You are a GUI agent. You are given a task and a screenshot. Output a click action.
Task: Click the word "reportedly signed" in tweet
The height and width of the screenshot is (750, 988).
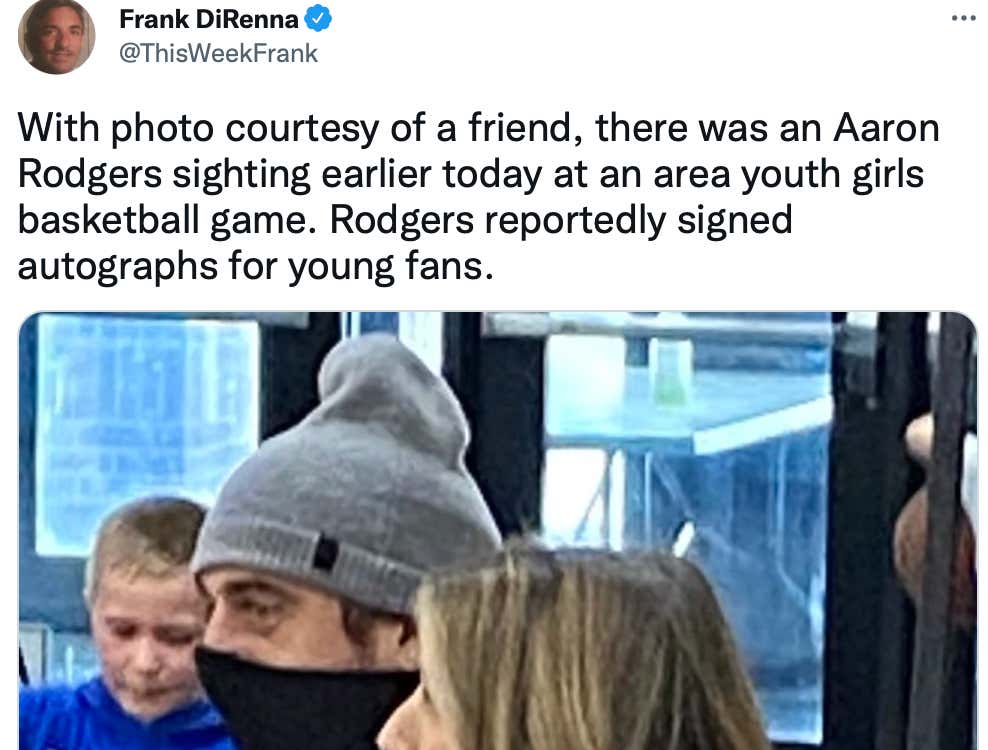coord(638,221)
